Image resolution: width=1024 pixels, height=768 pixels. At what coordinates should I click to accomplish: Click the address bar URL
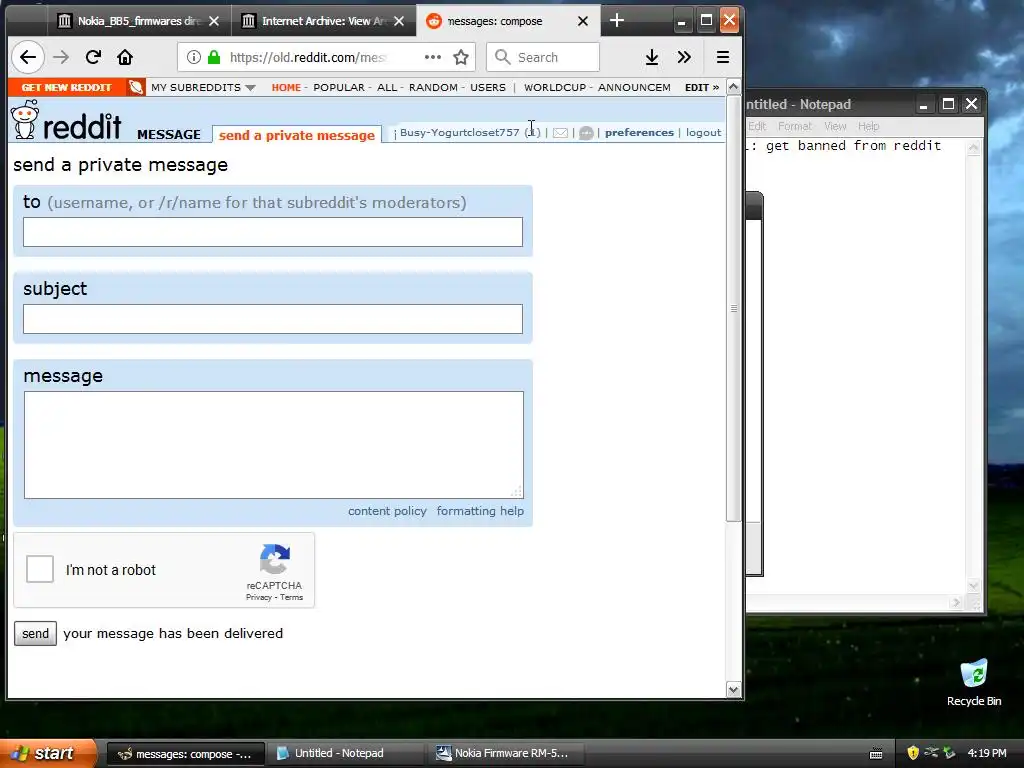[308, 57]
